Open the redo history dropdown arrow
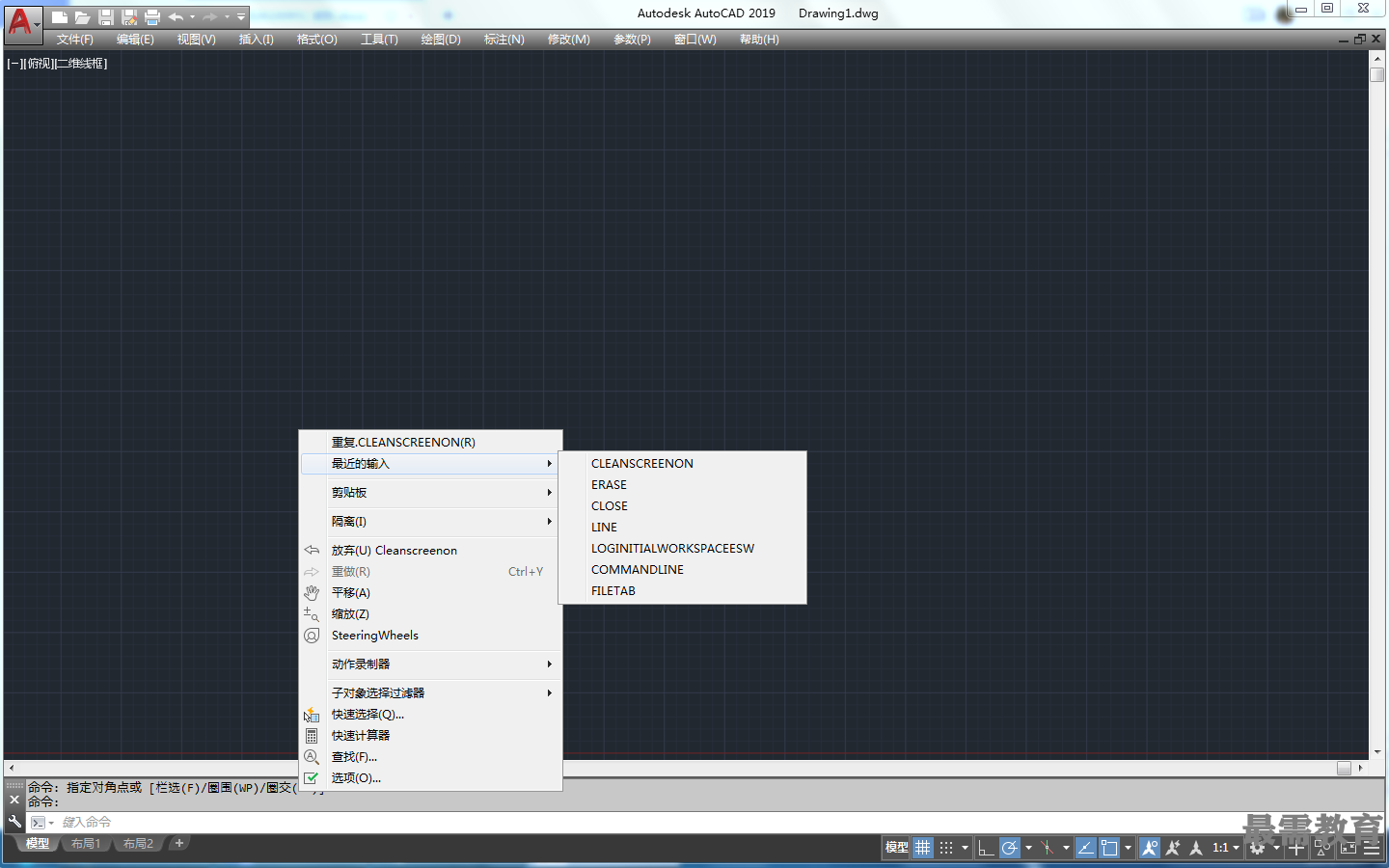The height and width of the screenshot is (868, 1389). (x=227, y=17)
